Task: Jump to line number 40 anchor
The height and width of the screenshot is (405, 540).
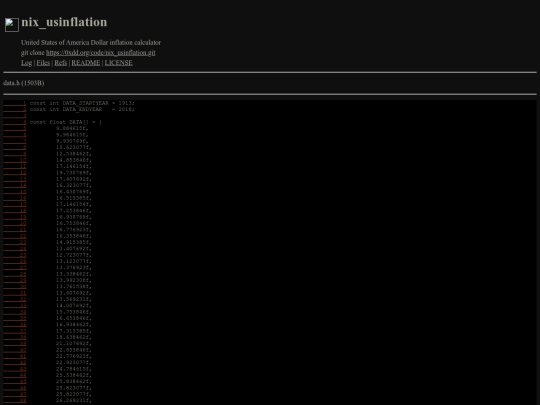Action: (15, 350)
